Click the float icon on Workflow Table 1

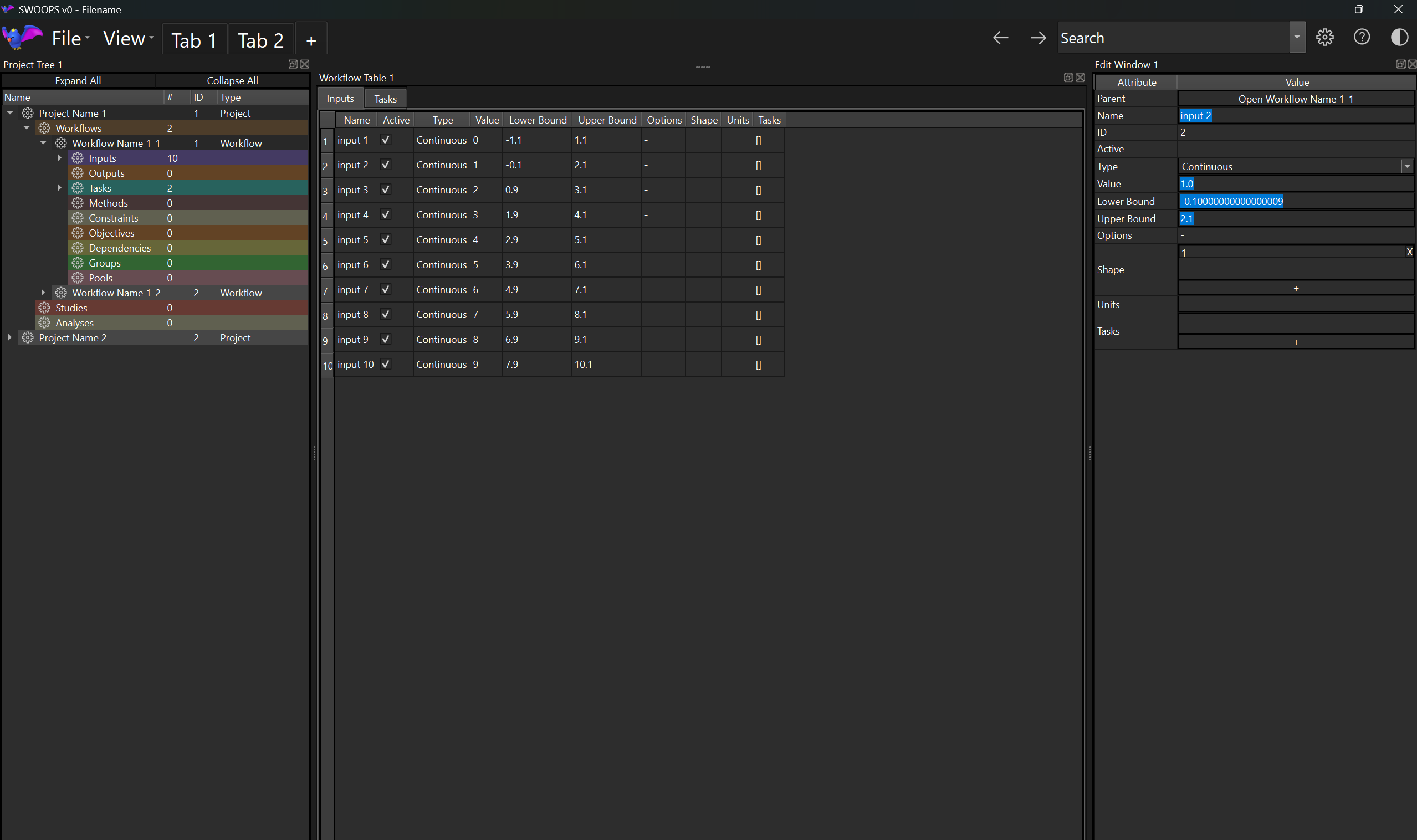[1068, 77]
